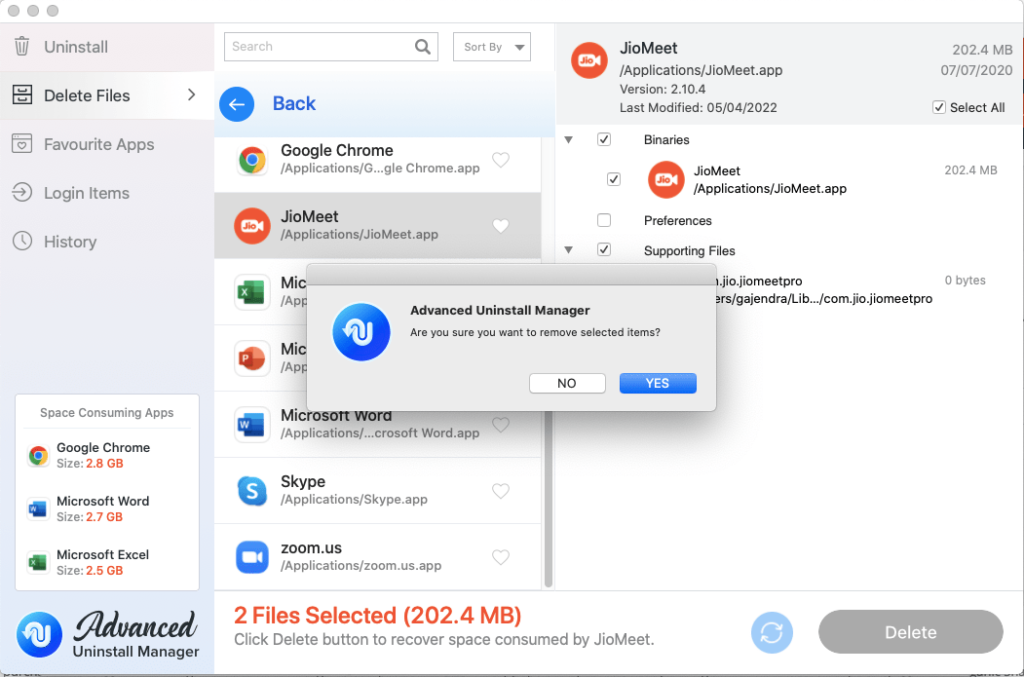Click the JioMeet icon in app list

pos(252,226)
